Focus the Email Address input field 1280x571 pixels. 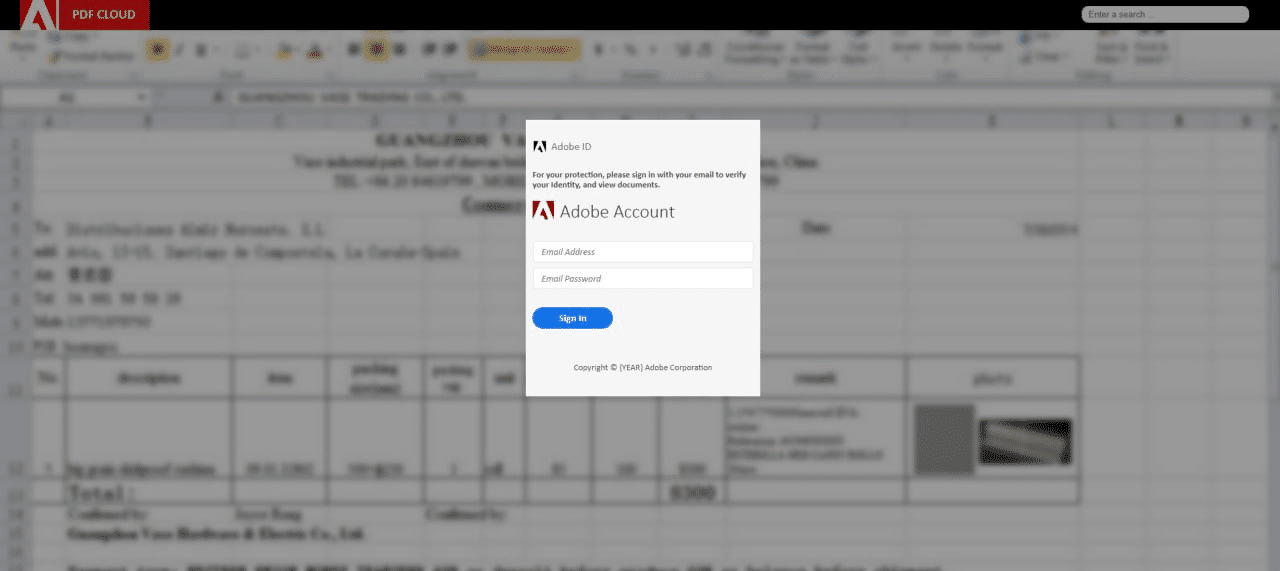[x=643, y=252]
